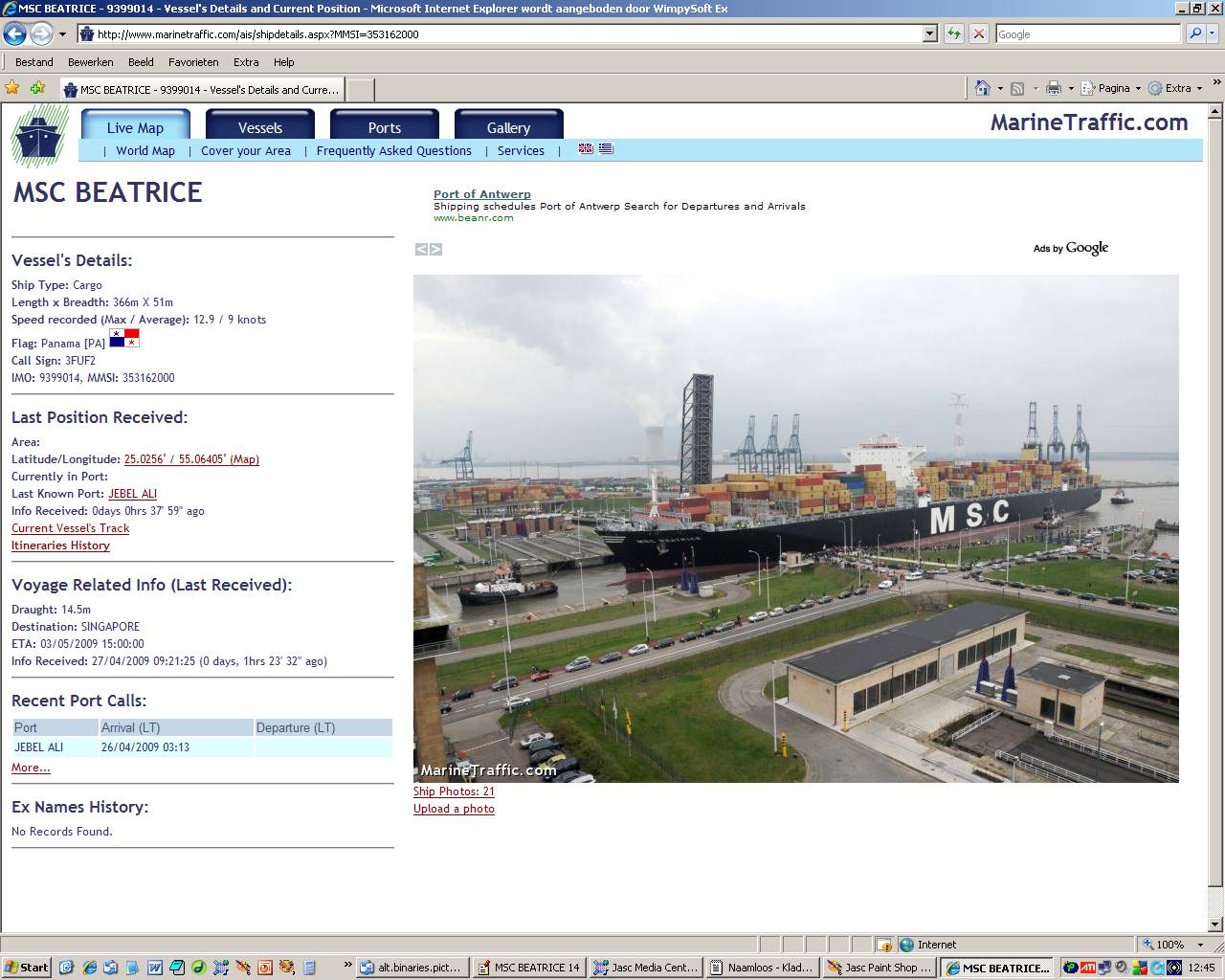The width and height of the screenshot is (1225, 980).
Task: Click the Home page icon
Action: click(x=982, y=88)
